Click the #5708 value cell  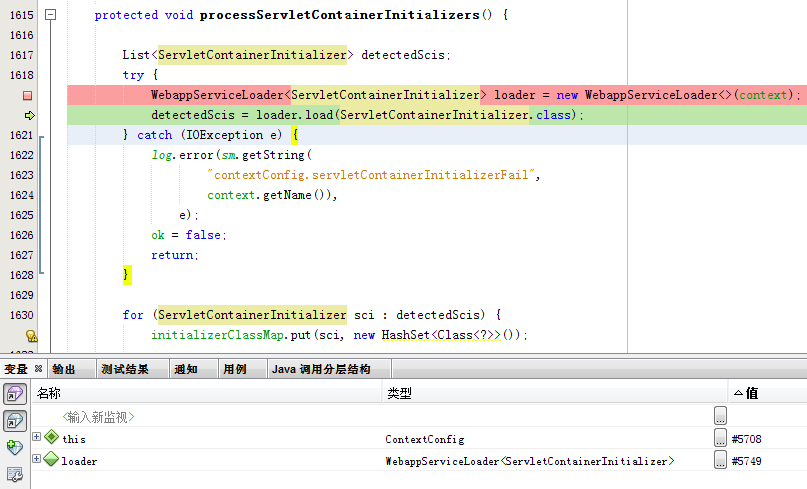pyautogui.click(x=746, y=439)
